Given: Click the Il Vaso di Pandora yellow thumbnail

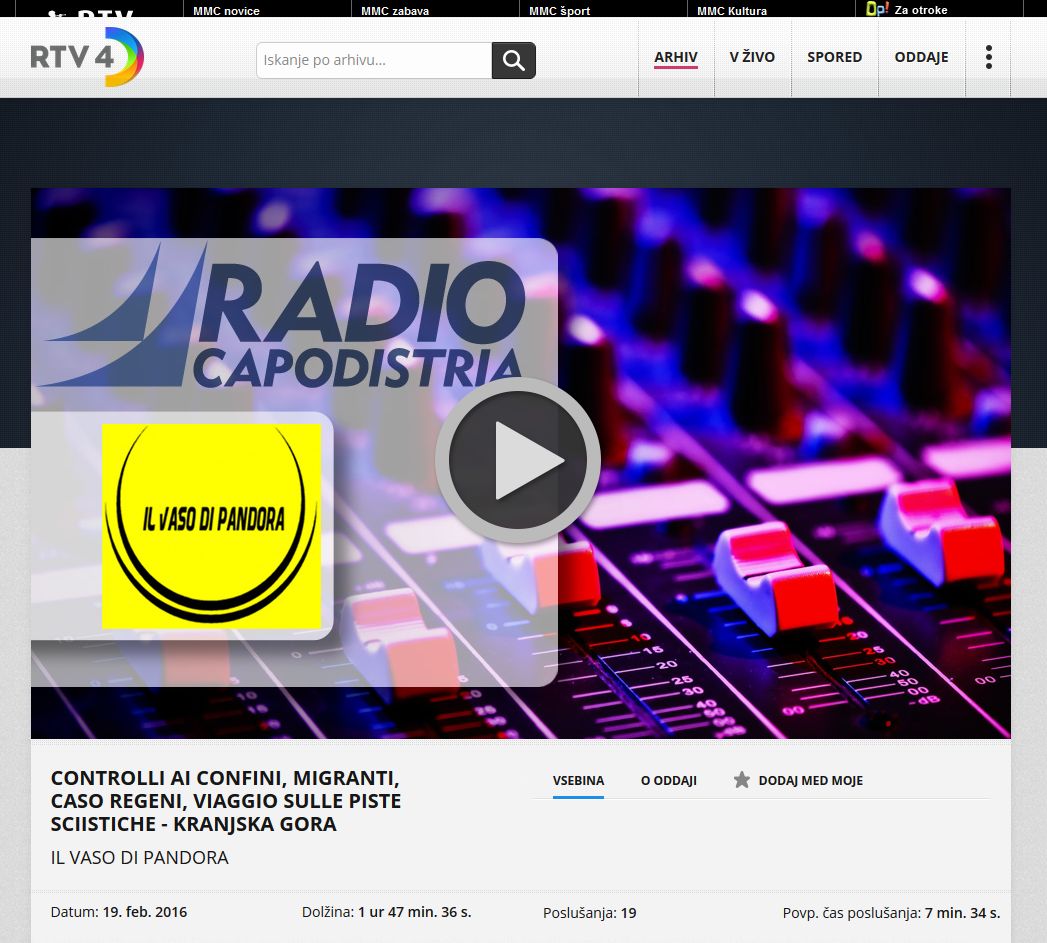Looking at the screenshot, I should 212,526.
